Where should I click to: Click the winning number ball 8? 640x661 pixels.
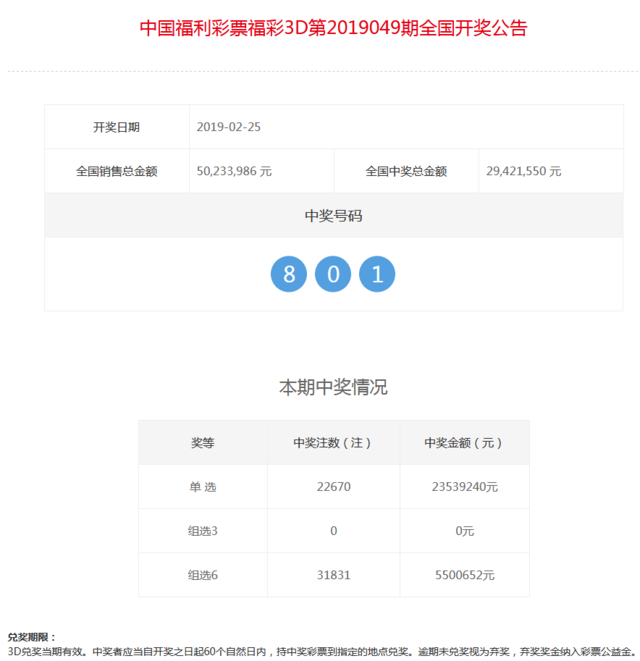click(289, 274)
